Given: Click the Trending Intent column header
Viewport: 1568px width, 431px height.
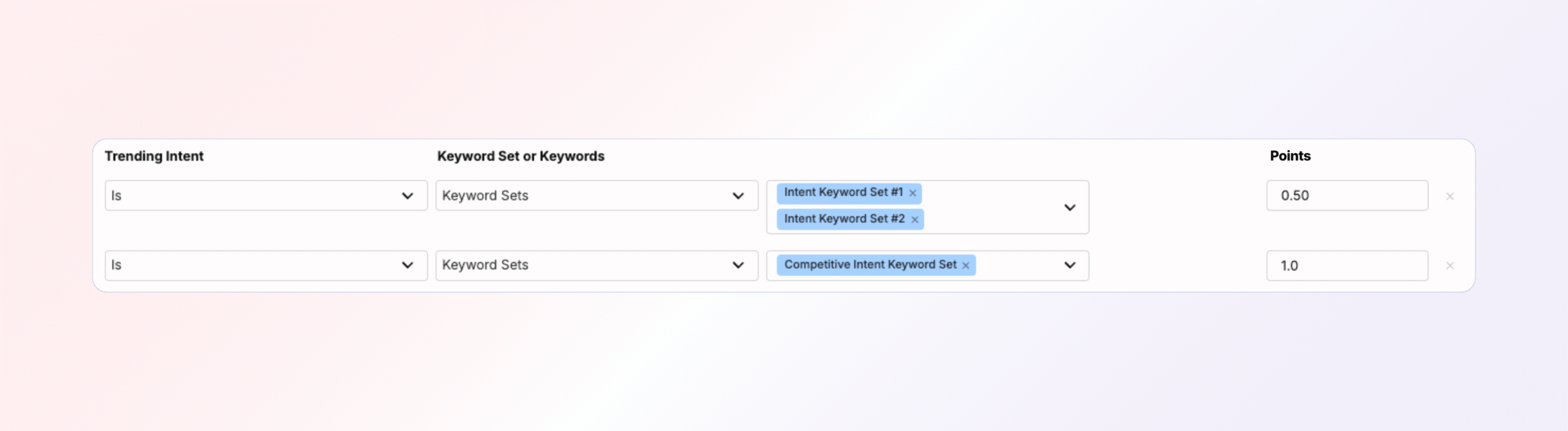Looking at the screenshot, I should coord(154,156).
